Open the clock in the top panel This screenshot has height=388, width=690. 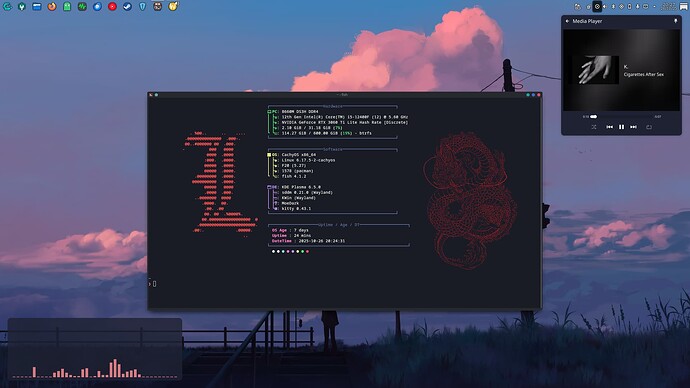point(669,7)
